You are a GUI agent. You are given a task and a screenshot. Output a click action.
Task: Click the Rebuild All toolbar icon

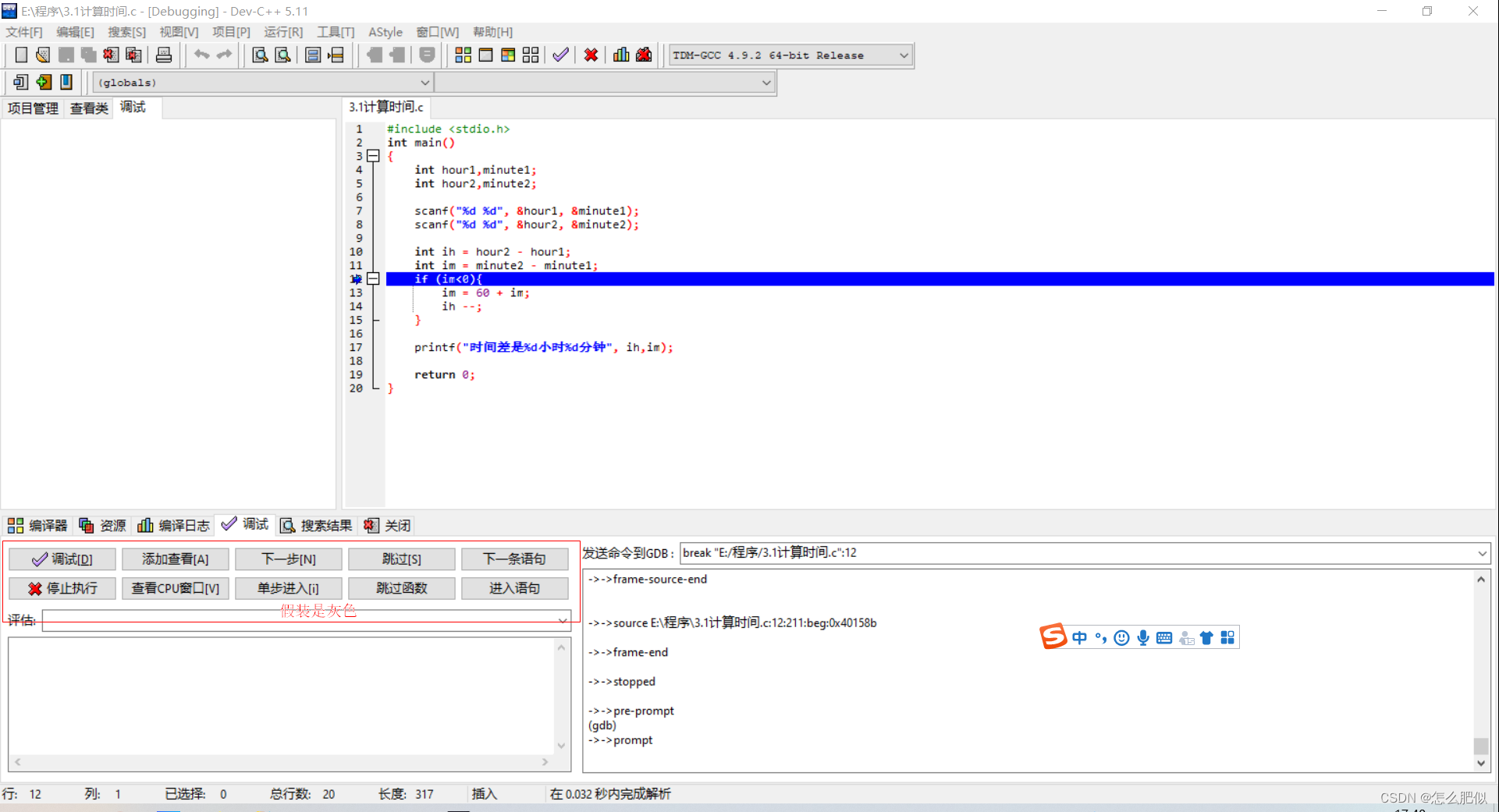coord(531,55)
